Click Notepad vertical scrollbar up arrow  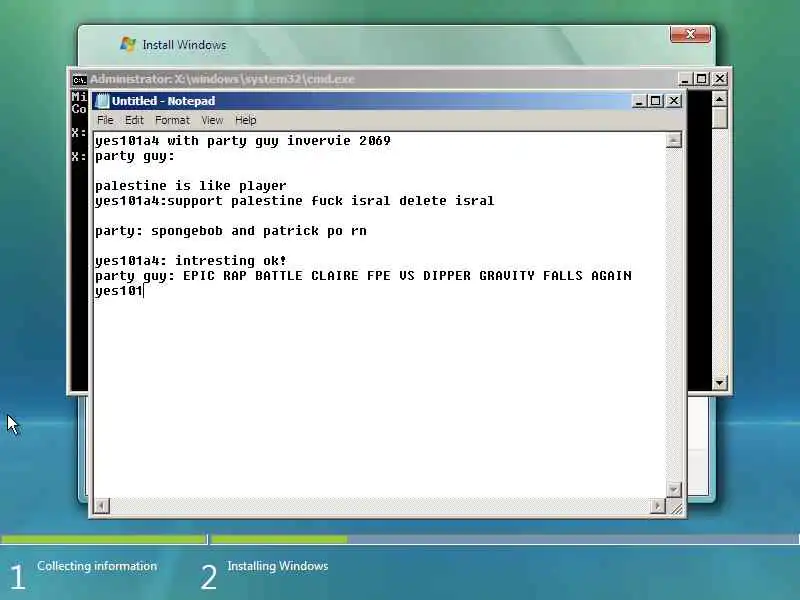pos(673,140)
